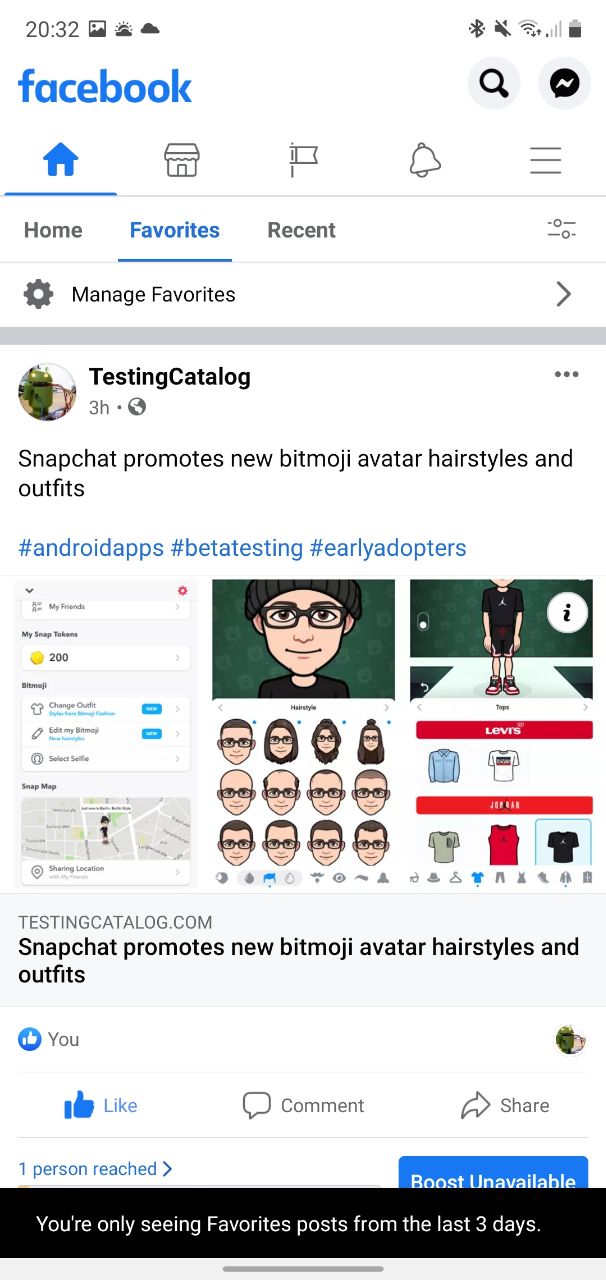Open the Bitmoji hairstyle screenshot thumbnail
The width and height of the screenshot is (606, 1280).
point(303,734)
